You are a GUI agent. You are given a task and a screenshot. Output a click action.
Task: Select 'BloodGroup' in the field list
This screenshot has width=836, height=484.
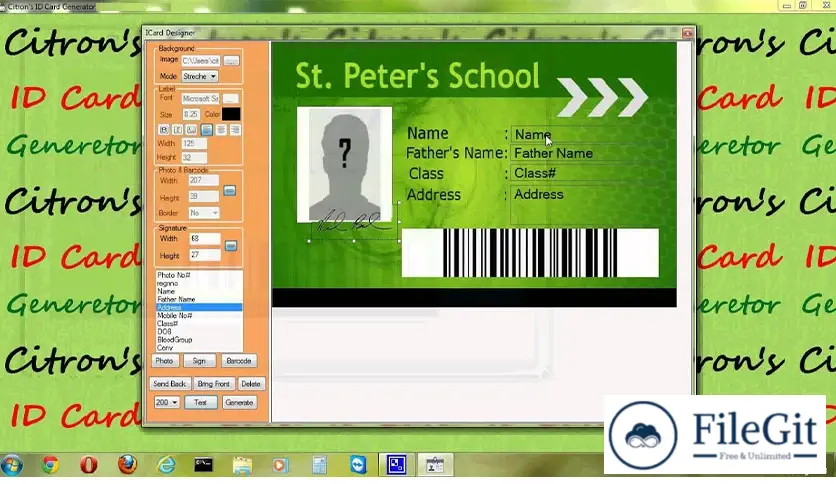click(x=199, y=340)
